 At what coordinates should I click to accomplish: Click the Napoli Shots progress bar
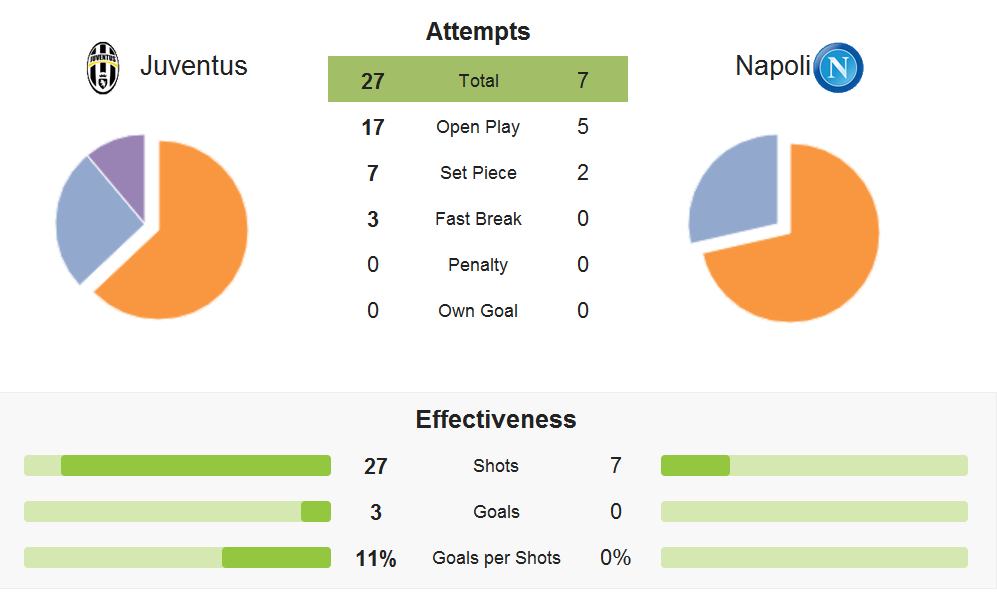pos(815,465)
